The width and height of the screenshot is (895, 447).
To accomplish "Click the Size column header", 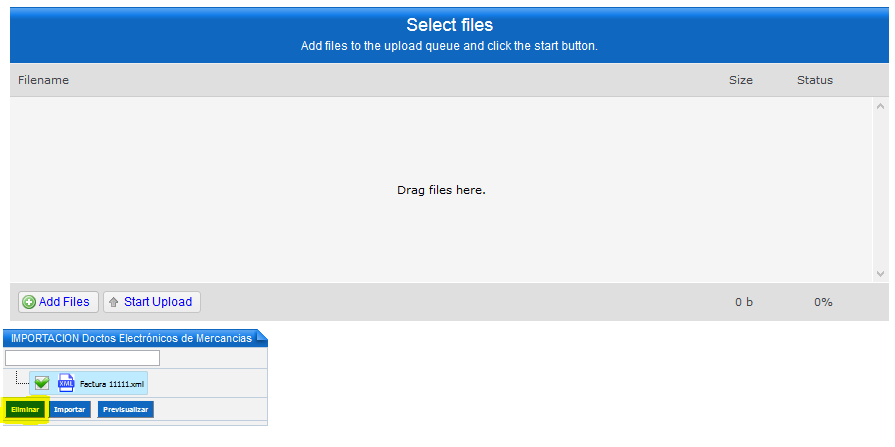I will pyautogui.click(x=740, y=80).
